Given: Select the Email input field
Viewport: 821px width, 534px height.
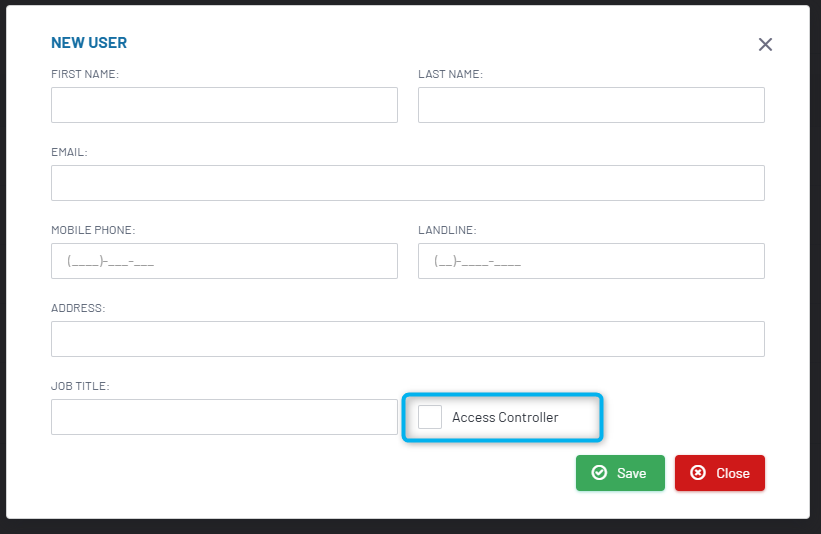Looking at the screenshot, I should [407, 183].
